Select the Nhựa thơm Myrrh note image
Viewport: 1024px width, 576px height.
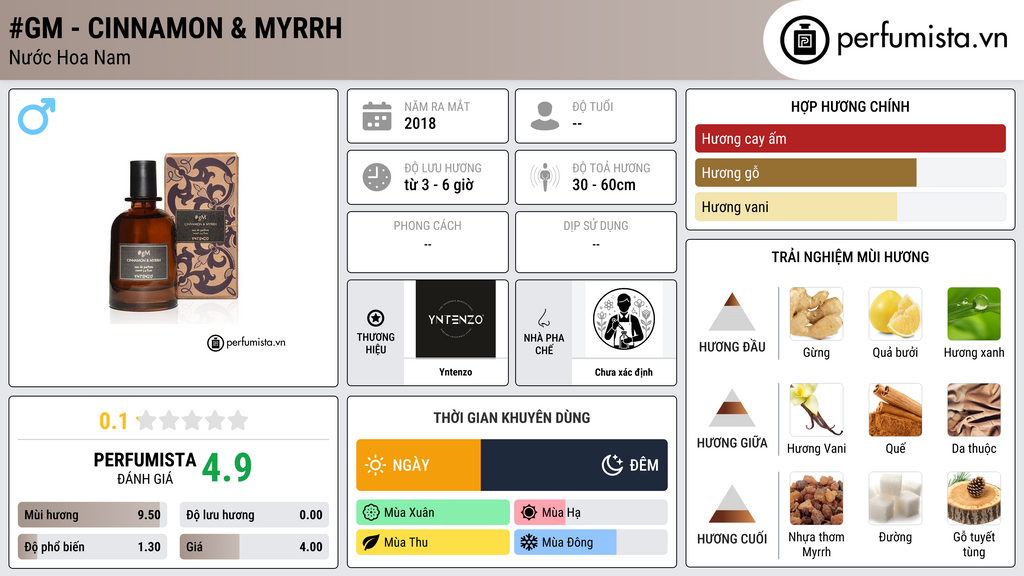816,499
